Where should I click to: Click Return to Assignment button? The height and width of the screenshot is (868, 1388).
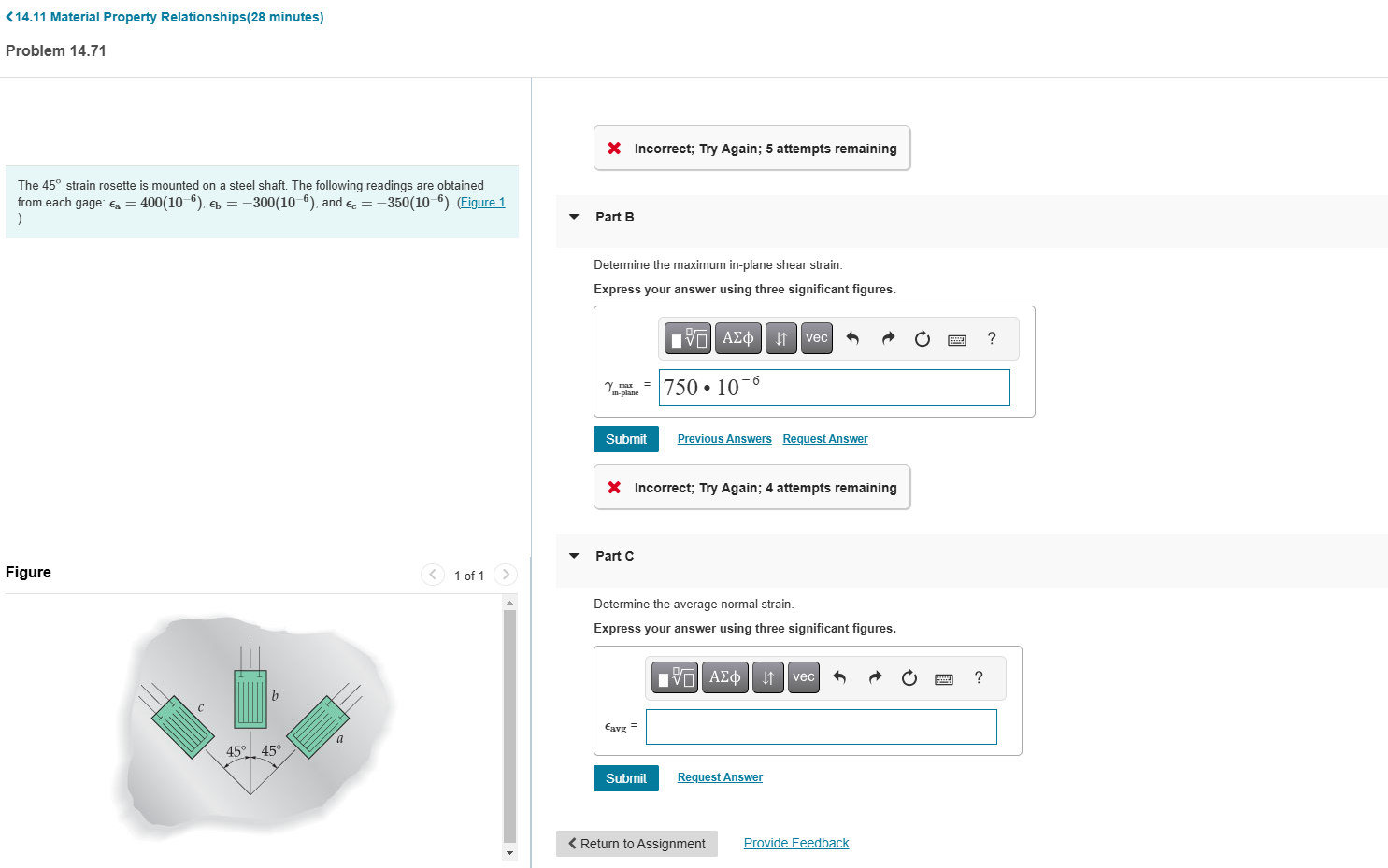click(x=637, y=844)
